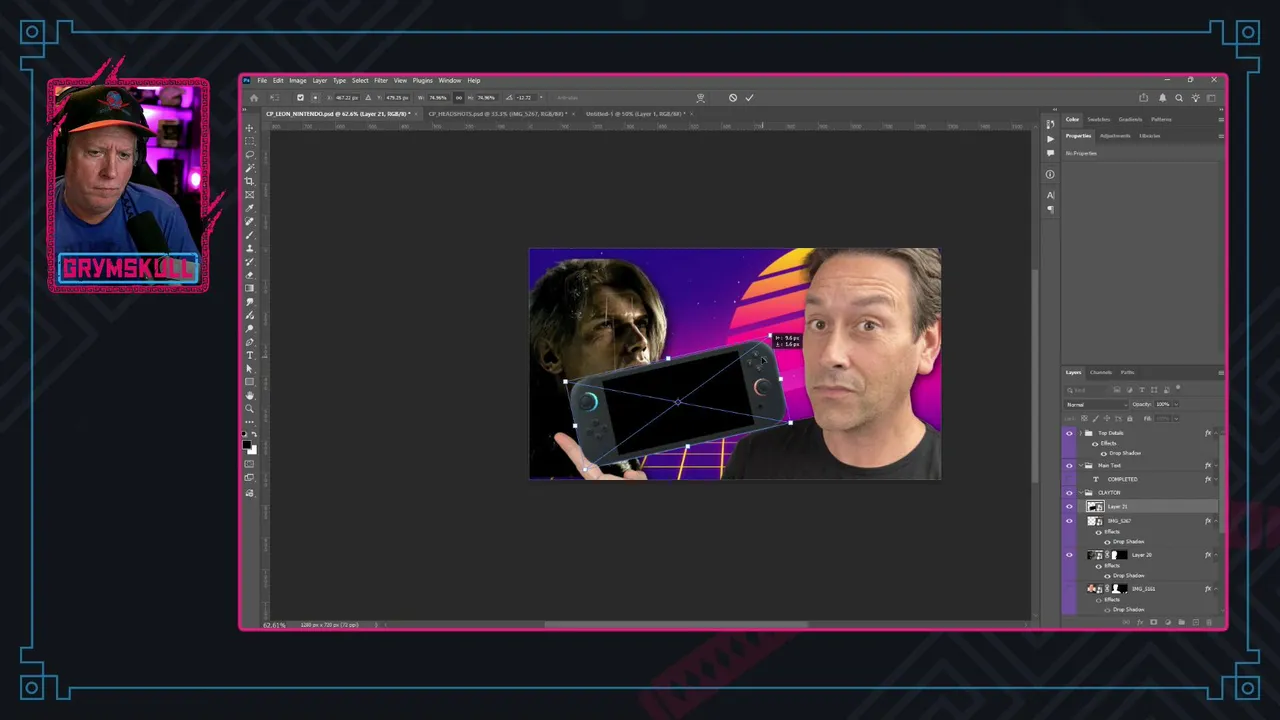Hide the Top Details group
Viewport: 1280px width, 720px height.
(1070, 433)
